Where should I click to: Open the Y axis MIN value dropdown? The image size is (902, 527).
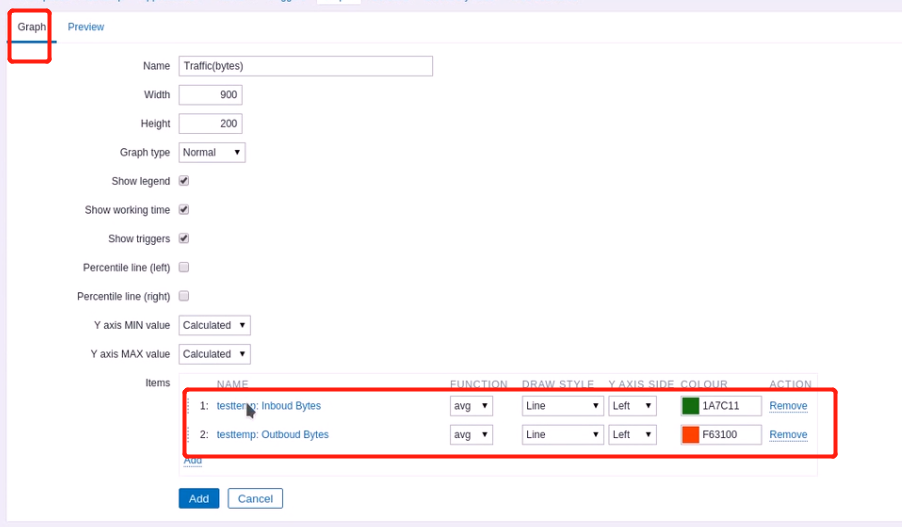215,325
